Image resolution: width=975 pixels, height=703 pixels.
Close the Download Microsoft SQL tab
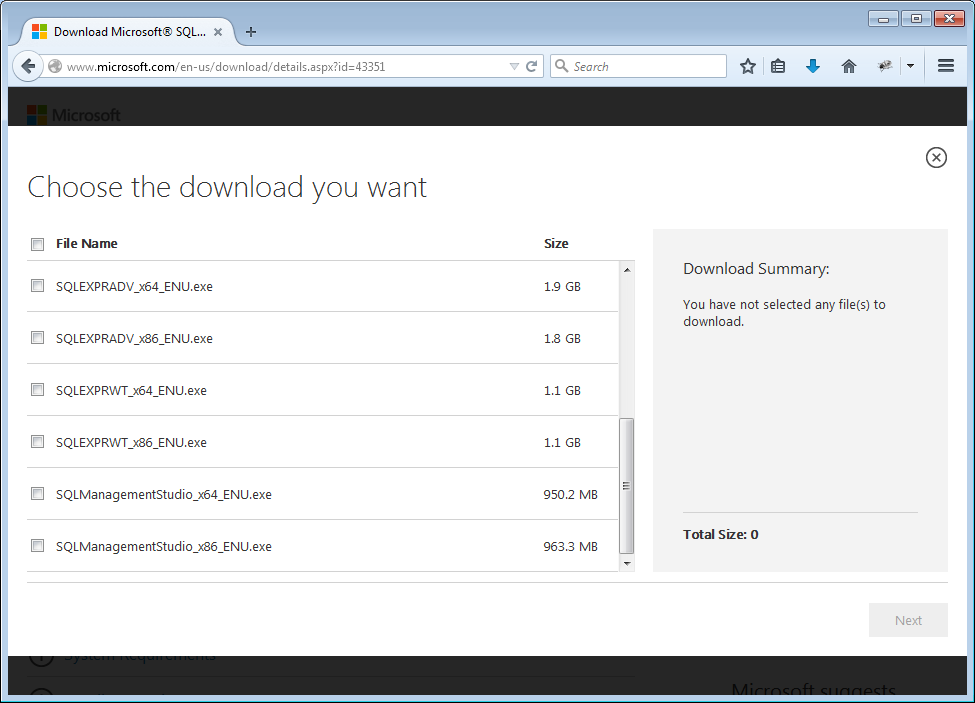(x=218, y=32)
